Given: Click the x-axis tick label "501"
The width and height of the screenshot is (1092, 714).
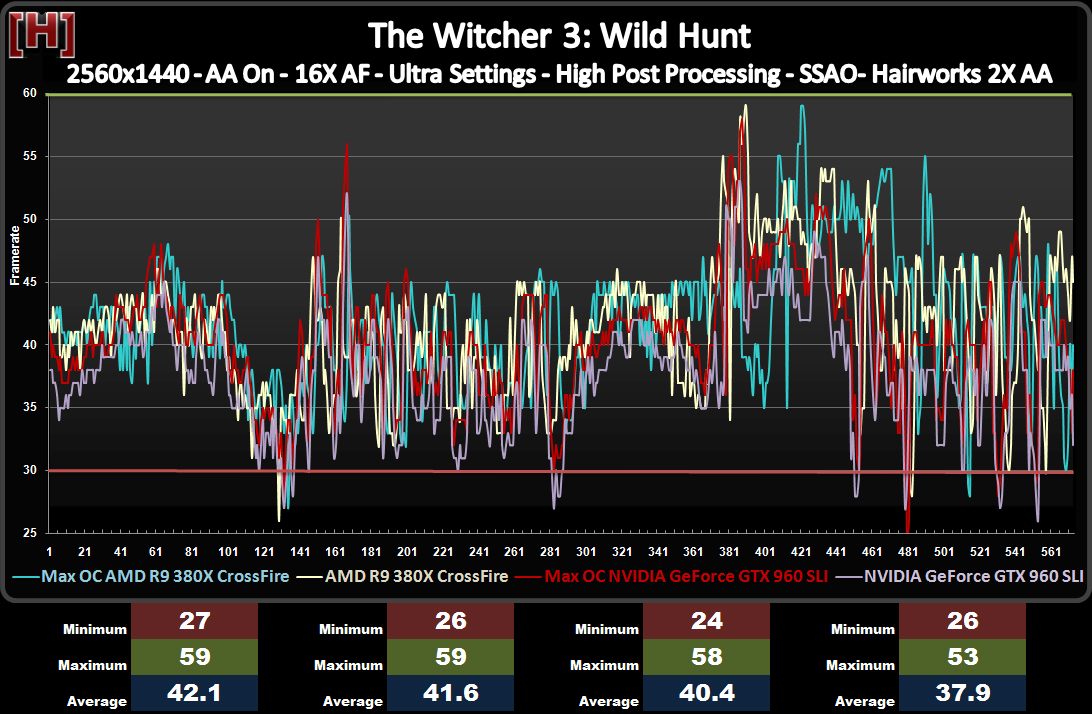Looking at the screenshot, I should [944, 552].
